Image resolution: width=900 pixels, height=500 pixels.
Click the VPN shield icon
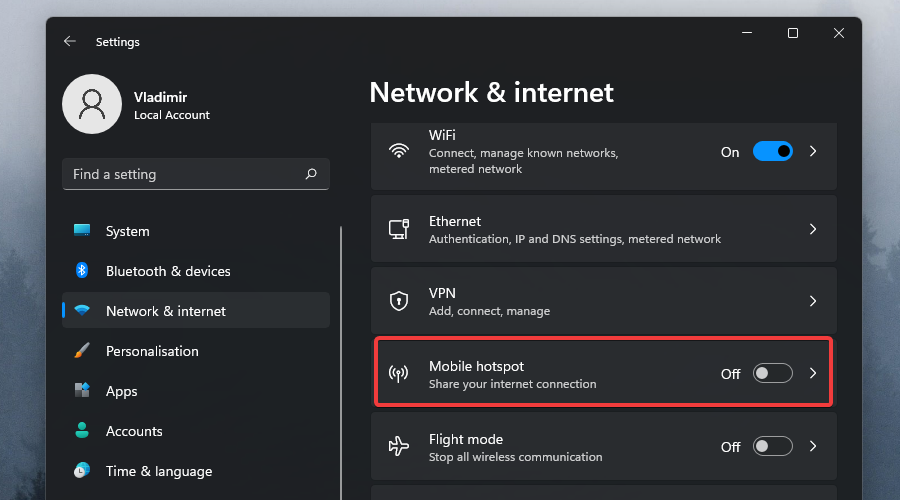(399, 301)
